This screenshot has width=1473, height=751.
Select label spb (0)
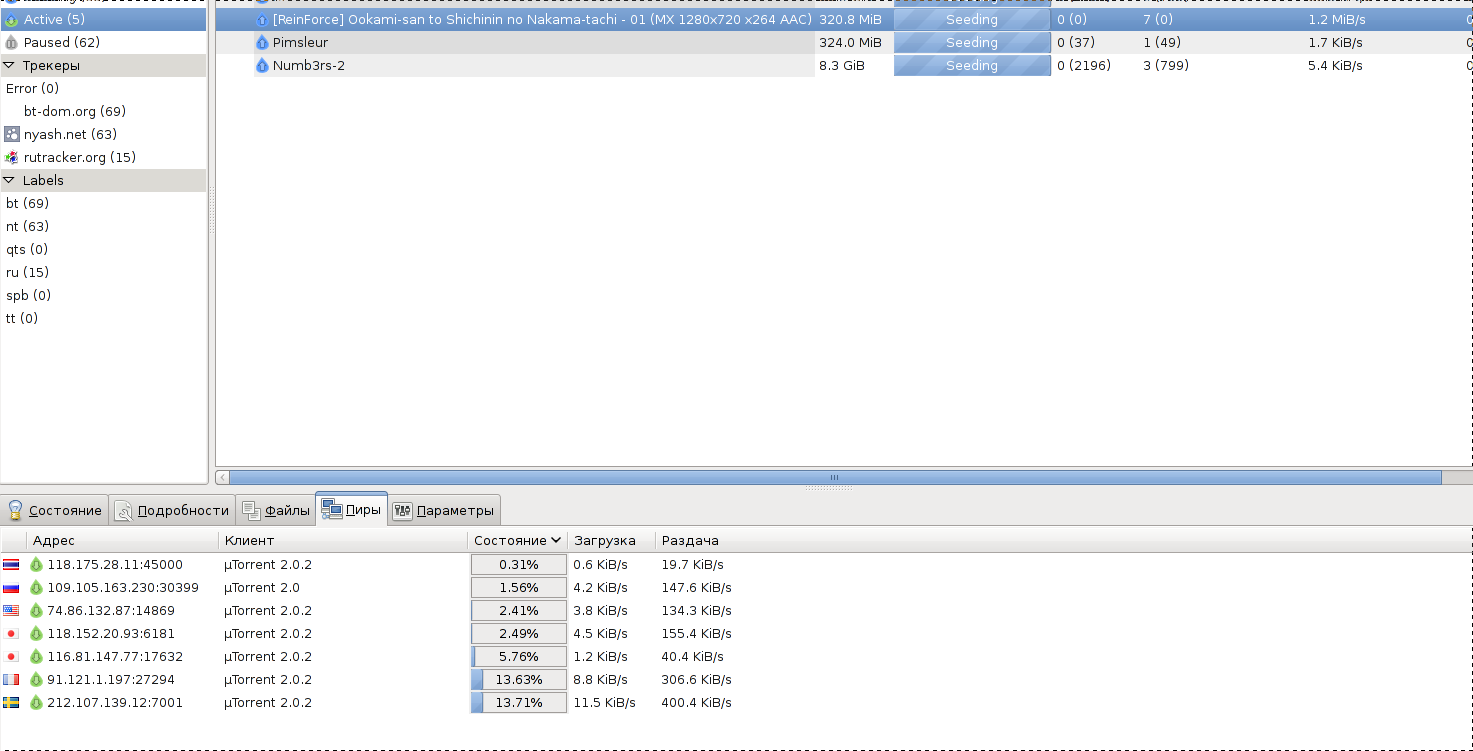point(29,295)
